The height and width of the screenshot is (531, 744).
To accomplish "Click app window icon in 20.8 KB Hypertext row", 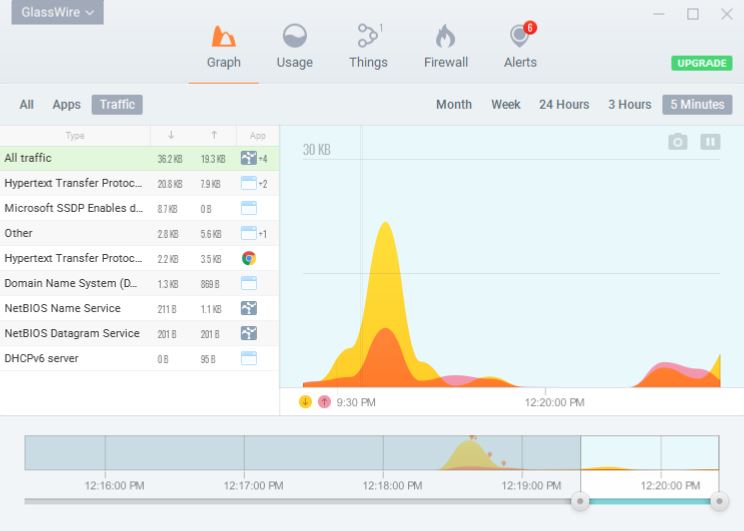I will 249,183.
